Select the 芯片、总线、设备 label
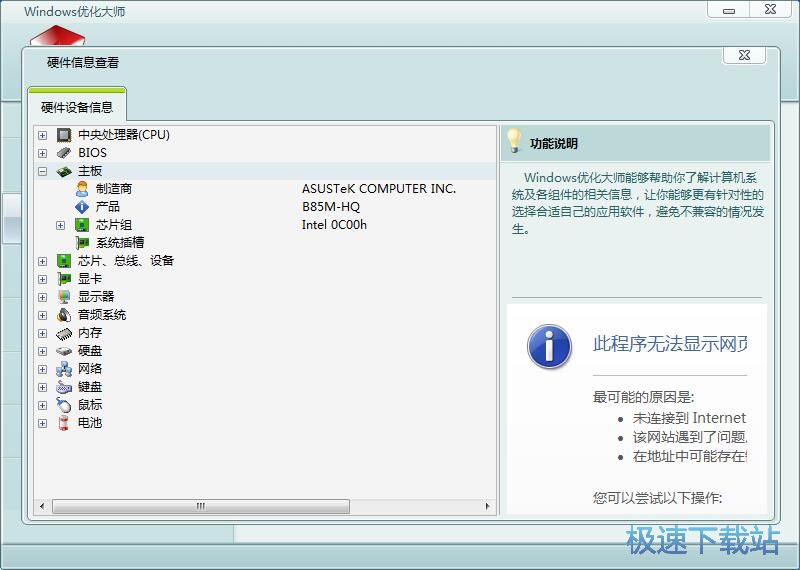The width and height of the screenshot is (800, 570). (x=126, y=261)
